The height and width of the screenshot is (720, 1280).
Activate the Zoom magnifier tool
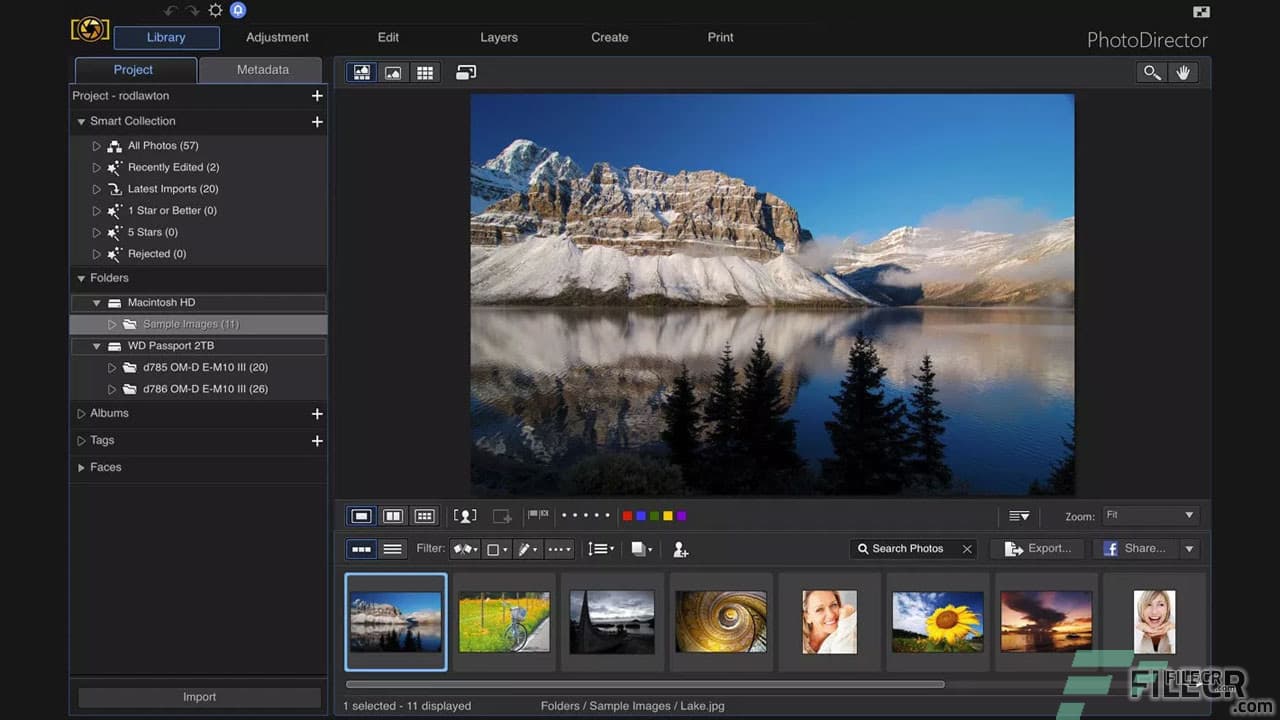(1151, 72)
